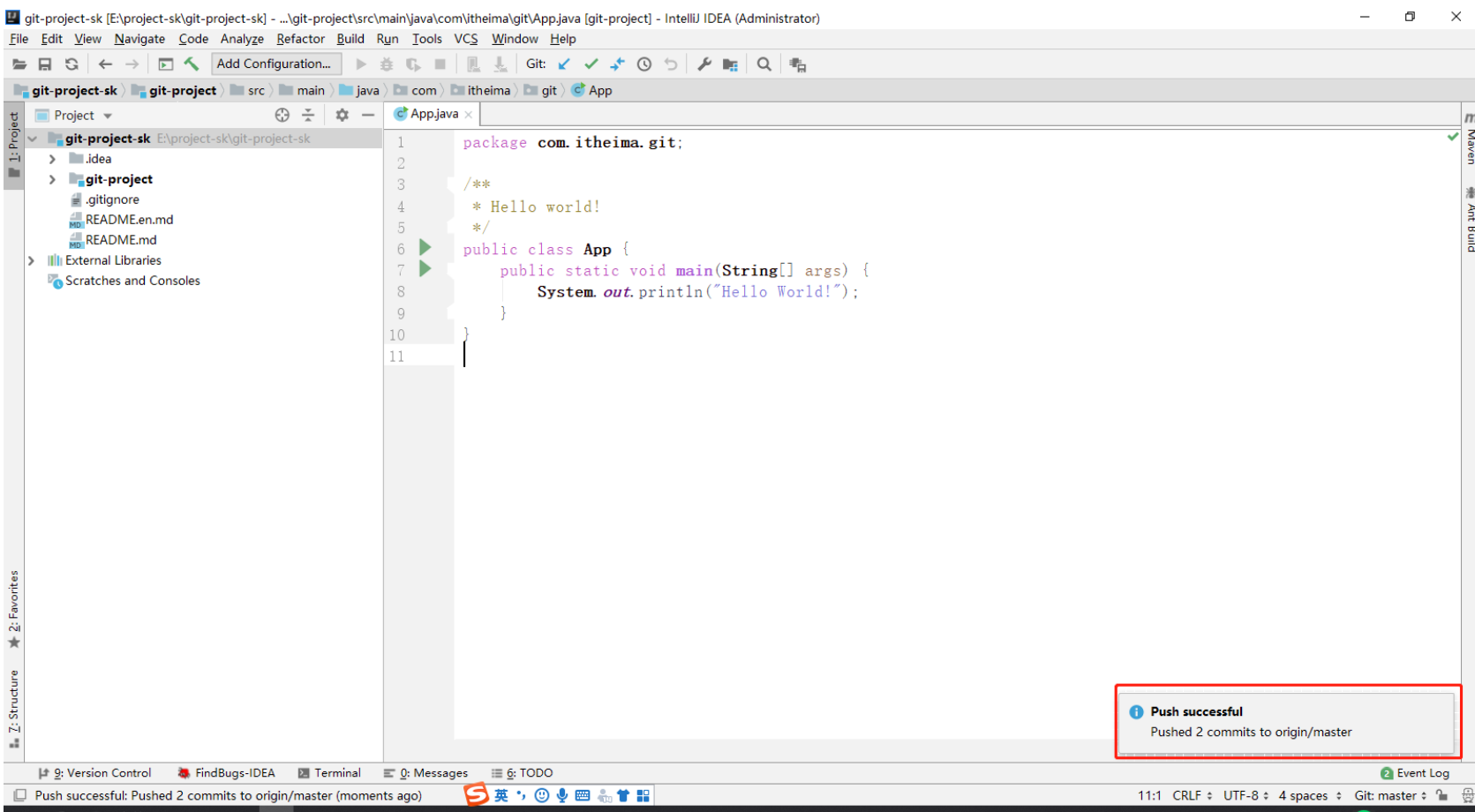Expand the git-project folder in tree
Viewport: 1475px width, 812px height.
coord(52,179)
